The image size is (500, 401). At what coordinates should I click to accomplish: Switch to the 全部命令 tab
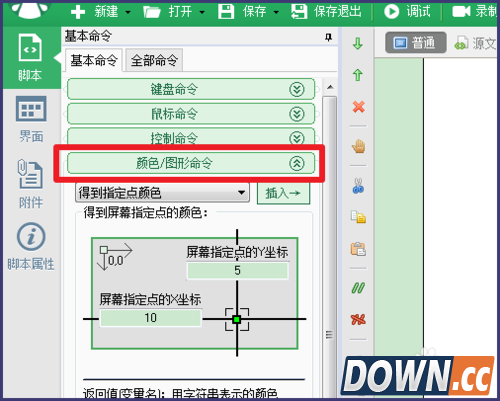coord(154,60)
